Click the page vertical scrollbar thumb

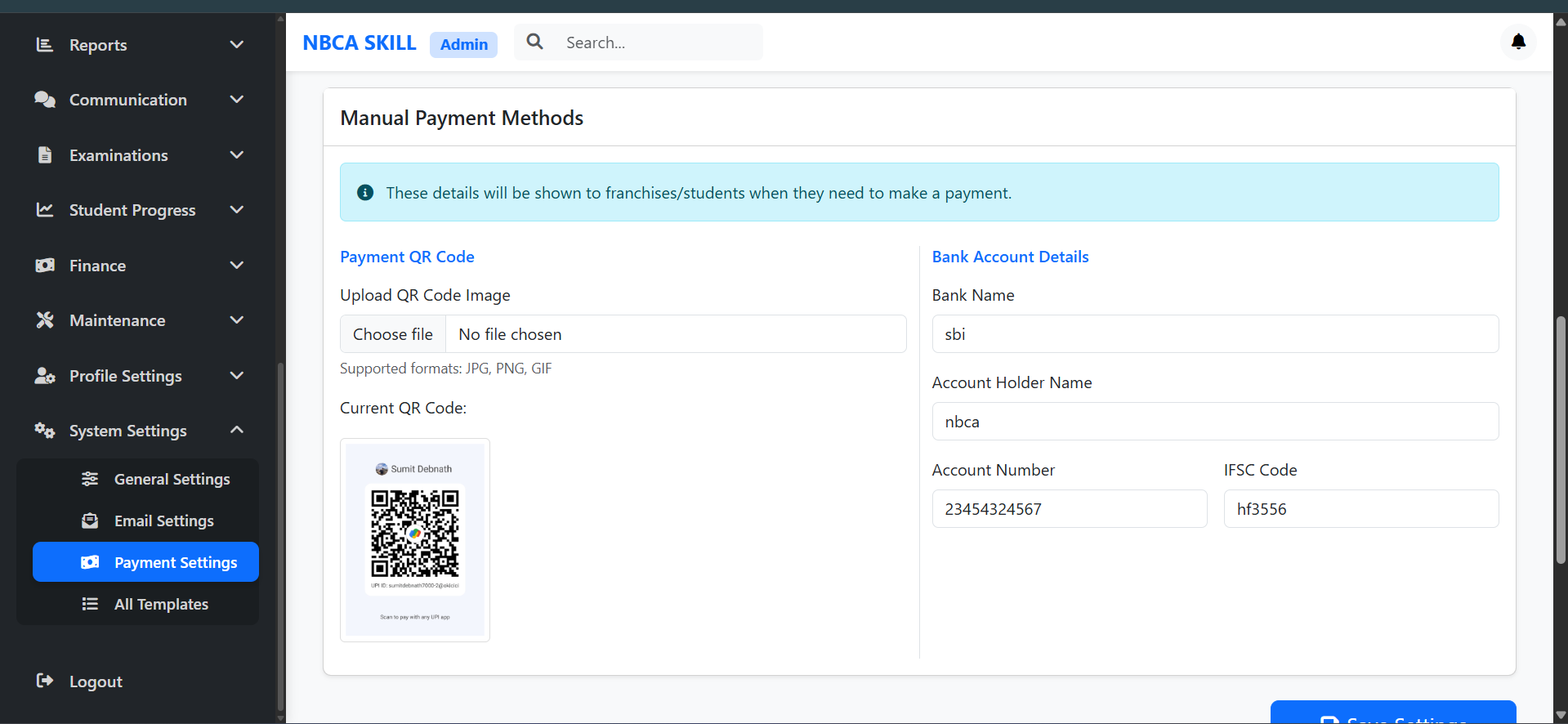tap(1561, 440)
